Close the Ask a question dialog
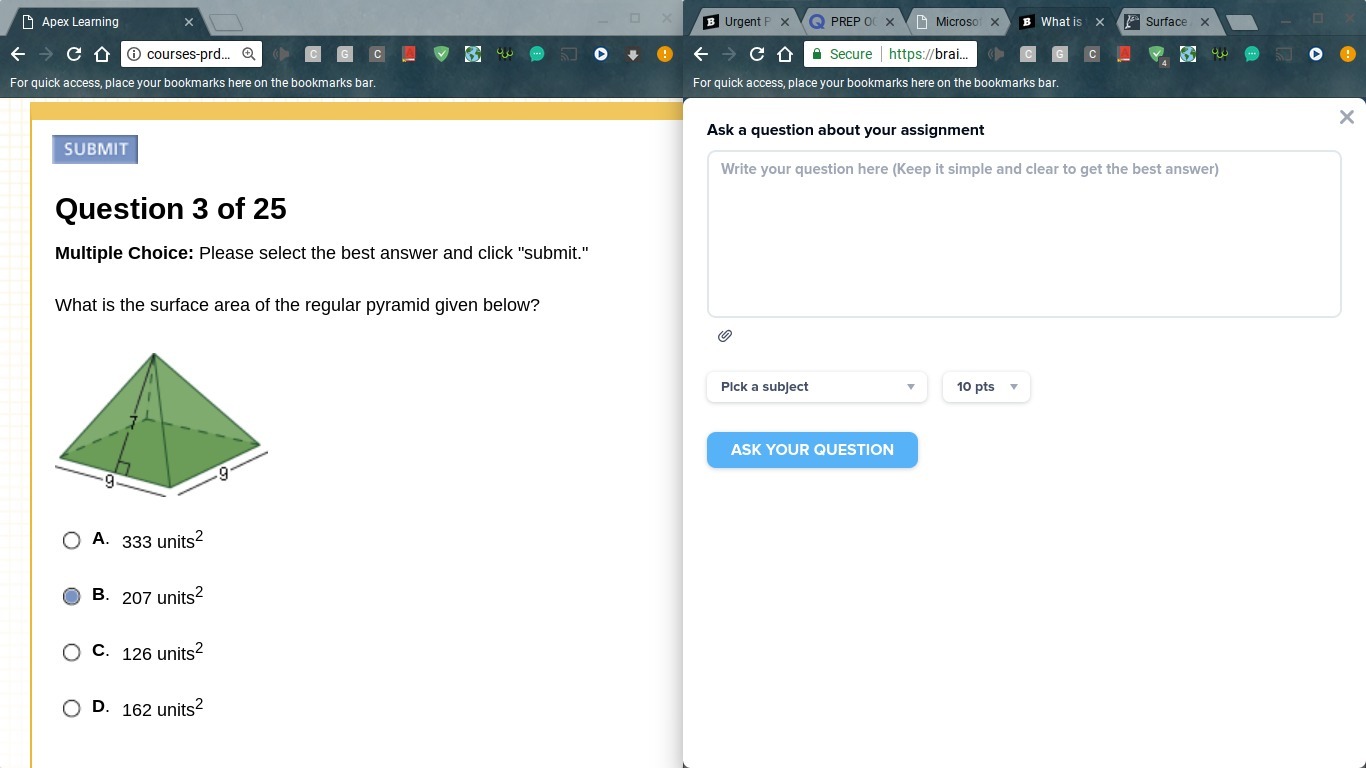Viewport: 1366px width, 768px height. pos(1346,118)
